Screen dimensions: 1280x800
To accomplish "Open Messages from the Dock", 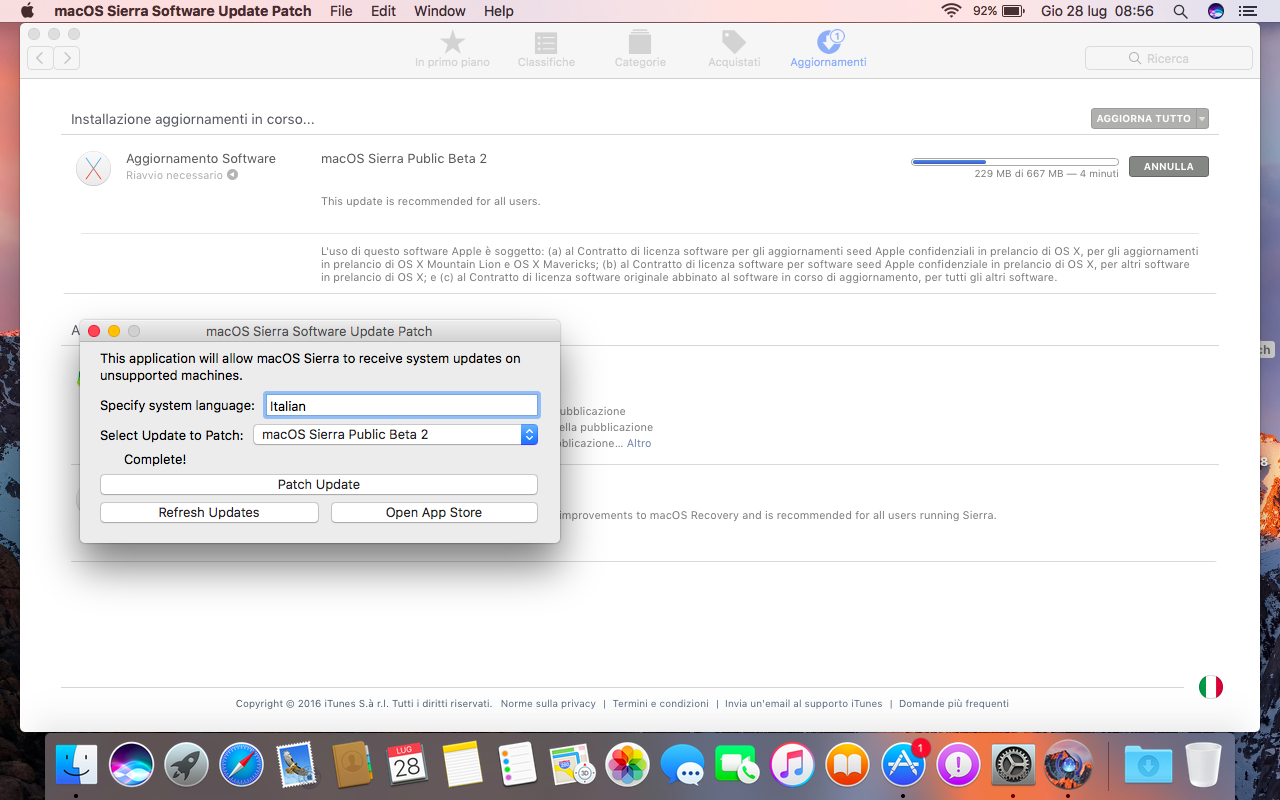I will click(683, 766).
